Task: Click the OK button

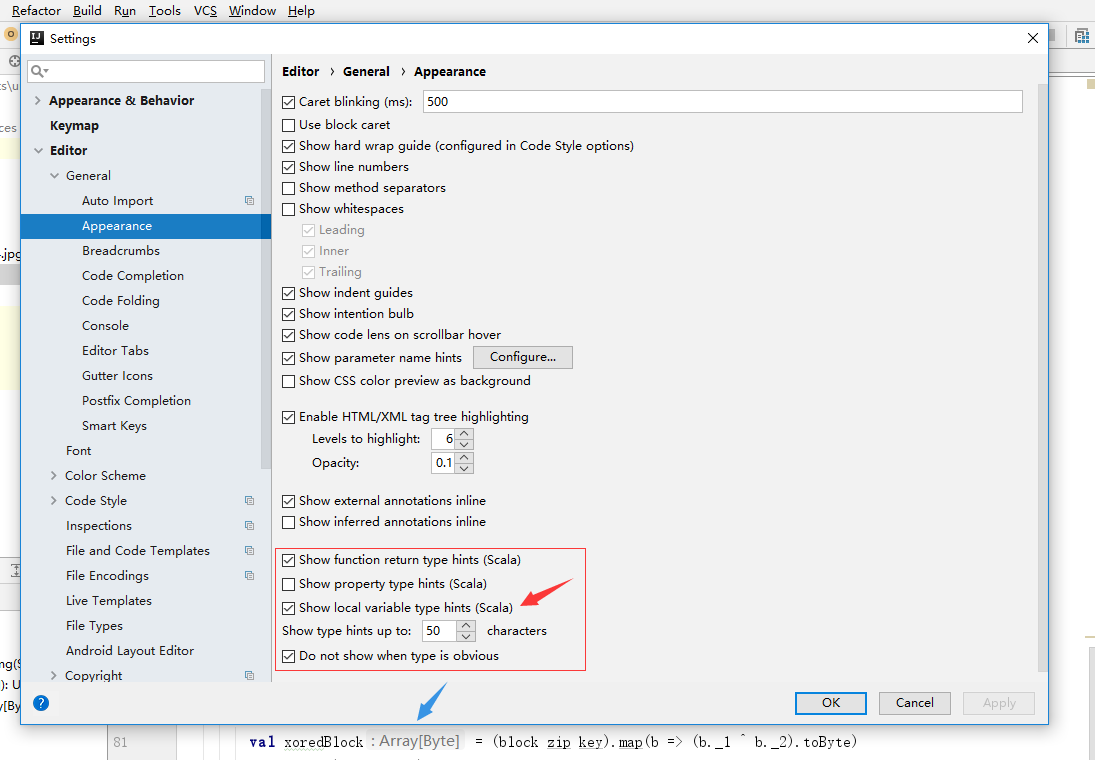Action: pos(831,703)
